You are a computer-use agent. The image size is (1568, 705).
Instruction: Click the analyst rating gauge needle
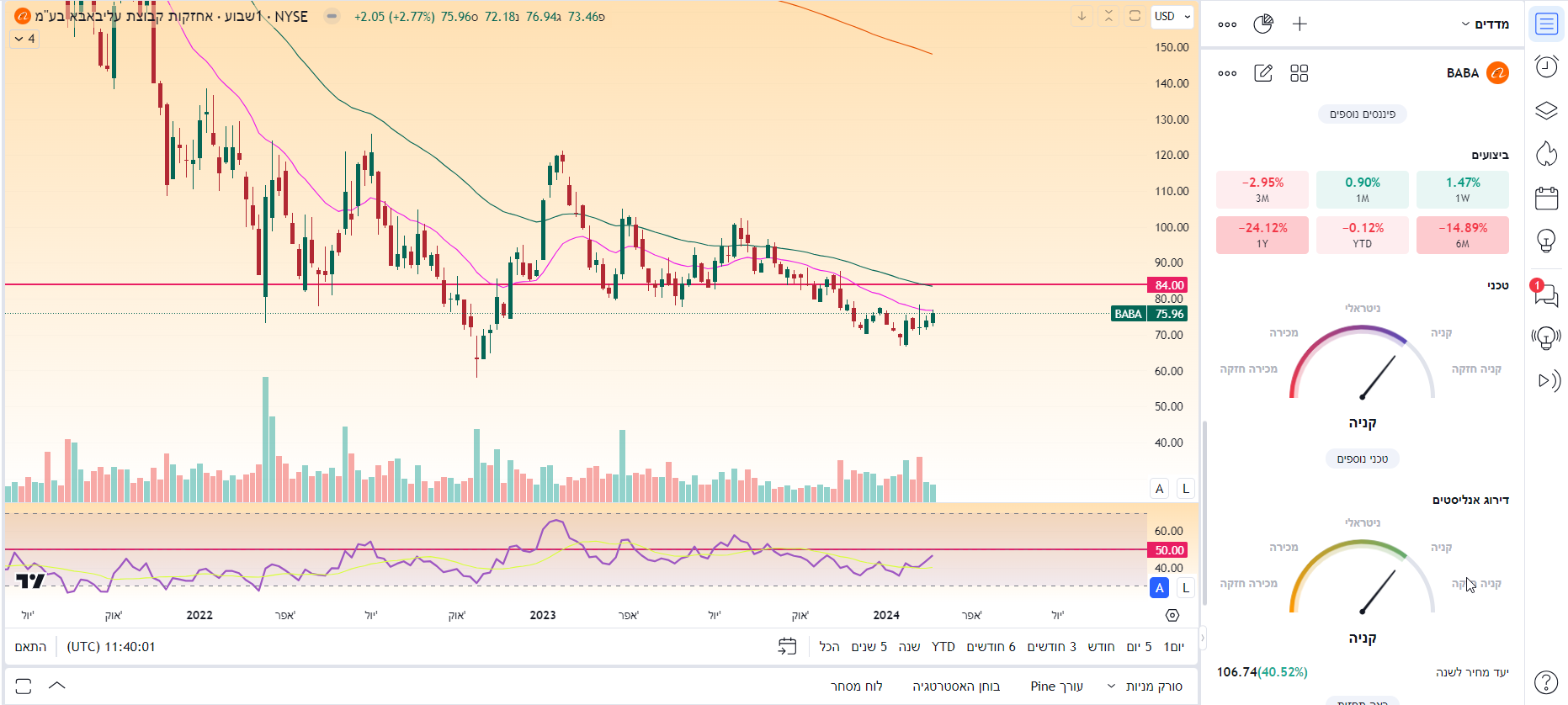click(x=1378, y=592)
